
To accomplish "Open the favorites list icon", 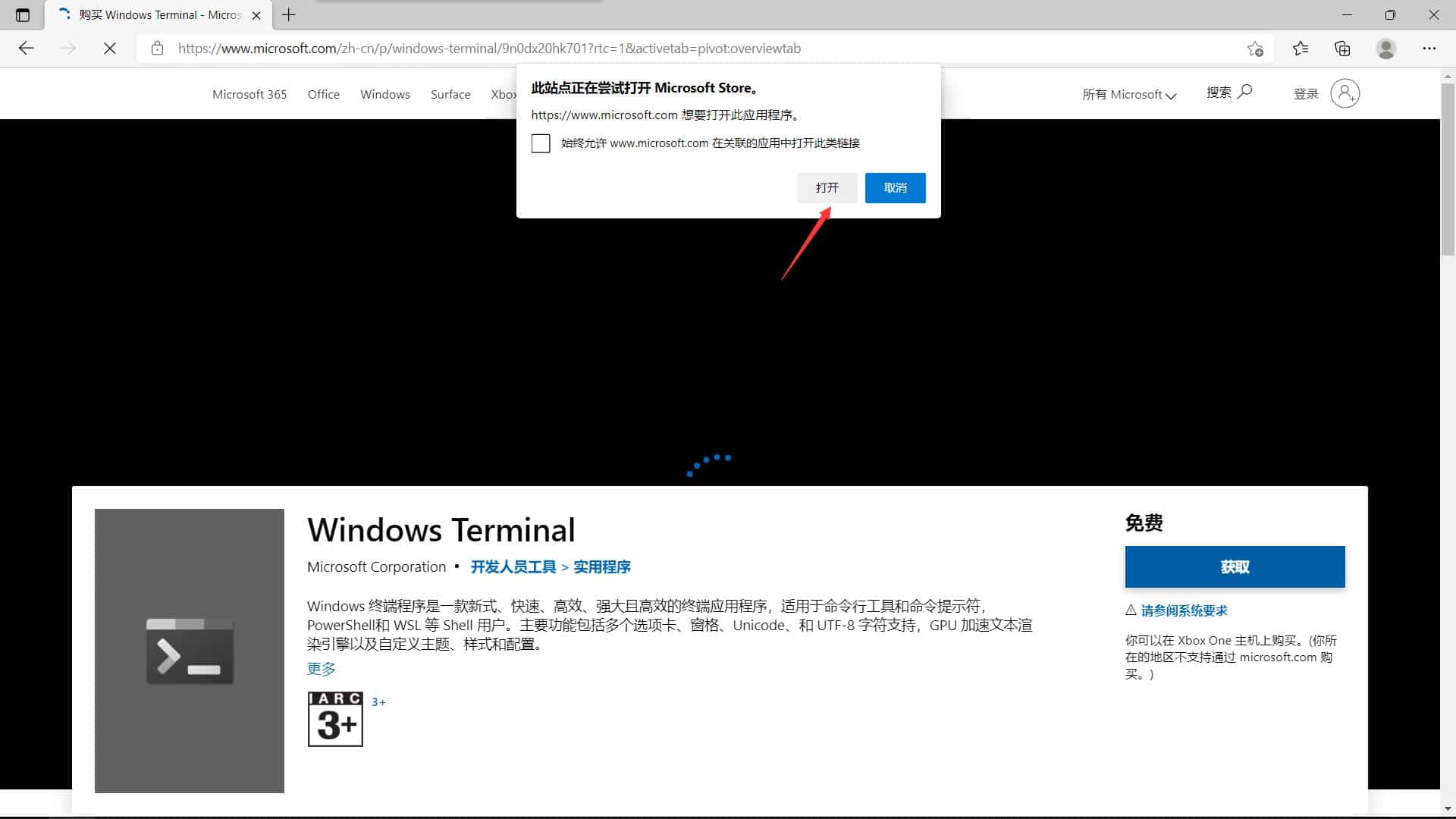I will pyautogui.click(x=1301, y=49).
